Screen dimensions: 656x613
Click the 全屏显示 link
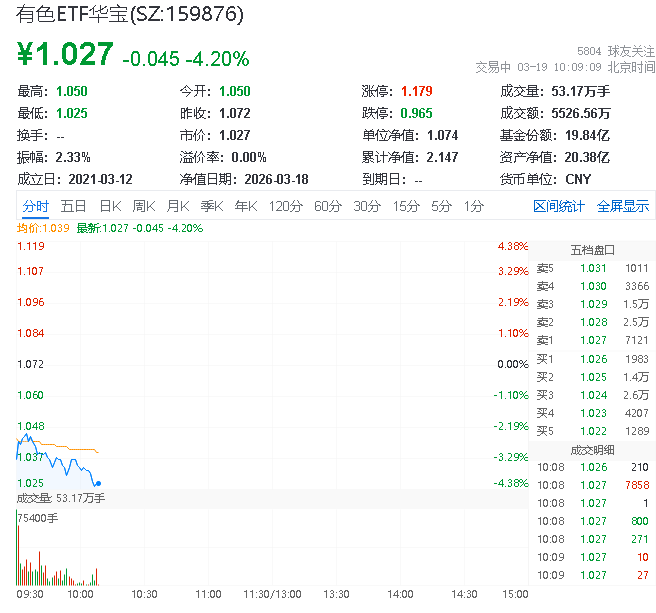pyautogui.click(x=623, y=206)
